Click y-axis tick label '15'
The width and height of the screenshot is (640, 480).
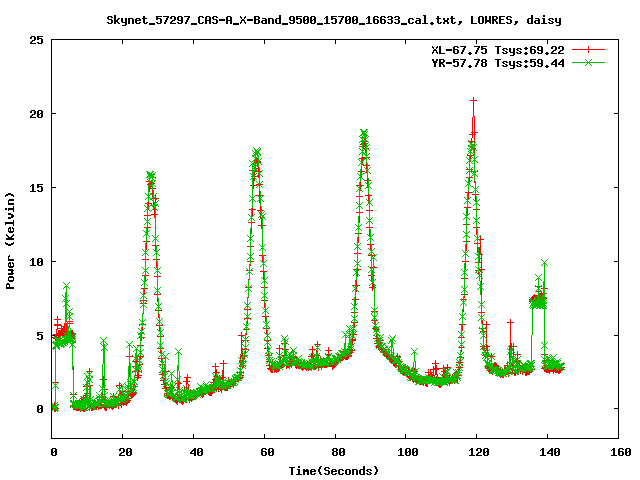point(37,188)
